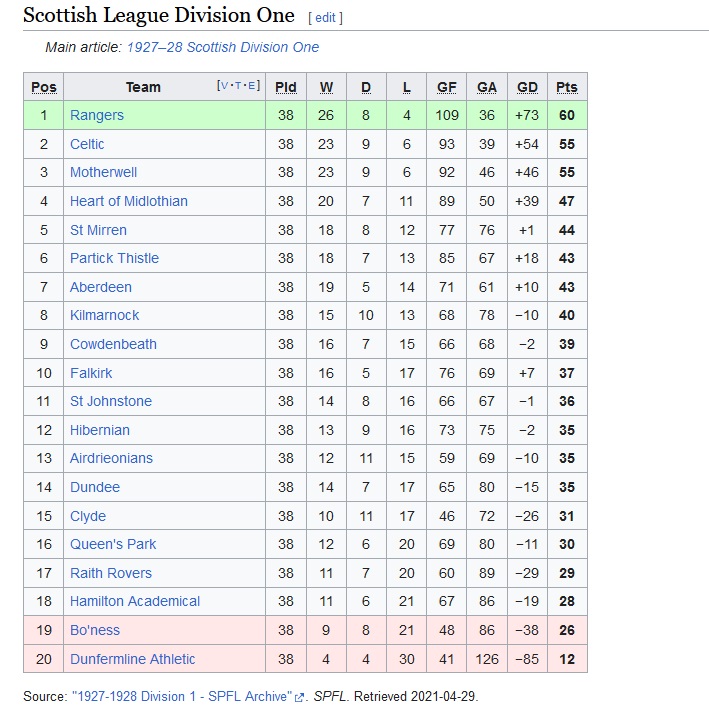Viewport: 709px width, 715px height.
Task: Select the Kilmarnock team link
Action: tap(104, 315)
